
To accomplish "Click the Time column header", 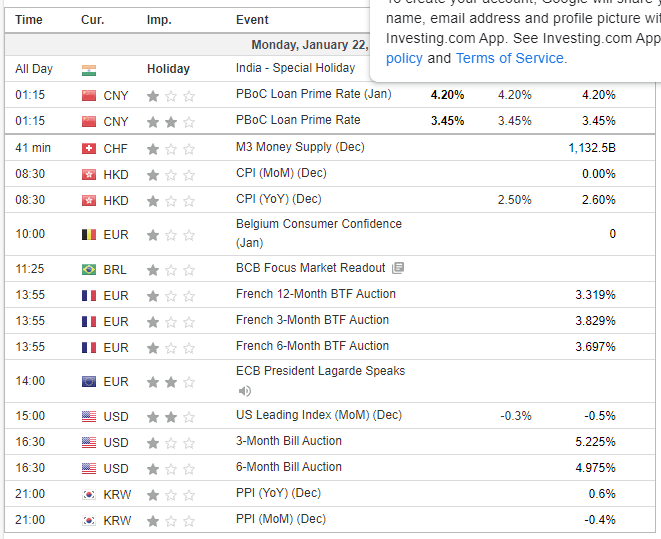I will [x=29, y=20].
